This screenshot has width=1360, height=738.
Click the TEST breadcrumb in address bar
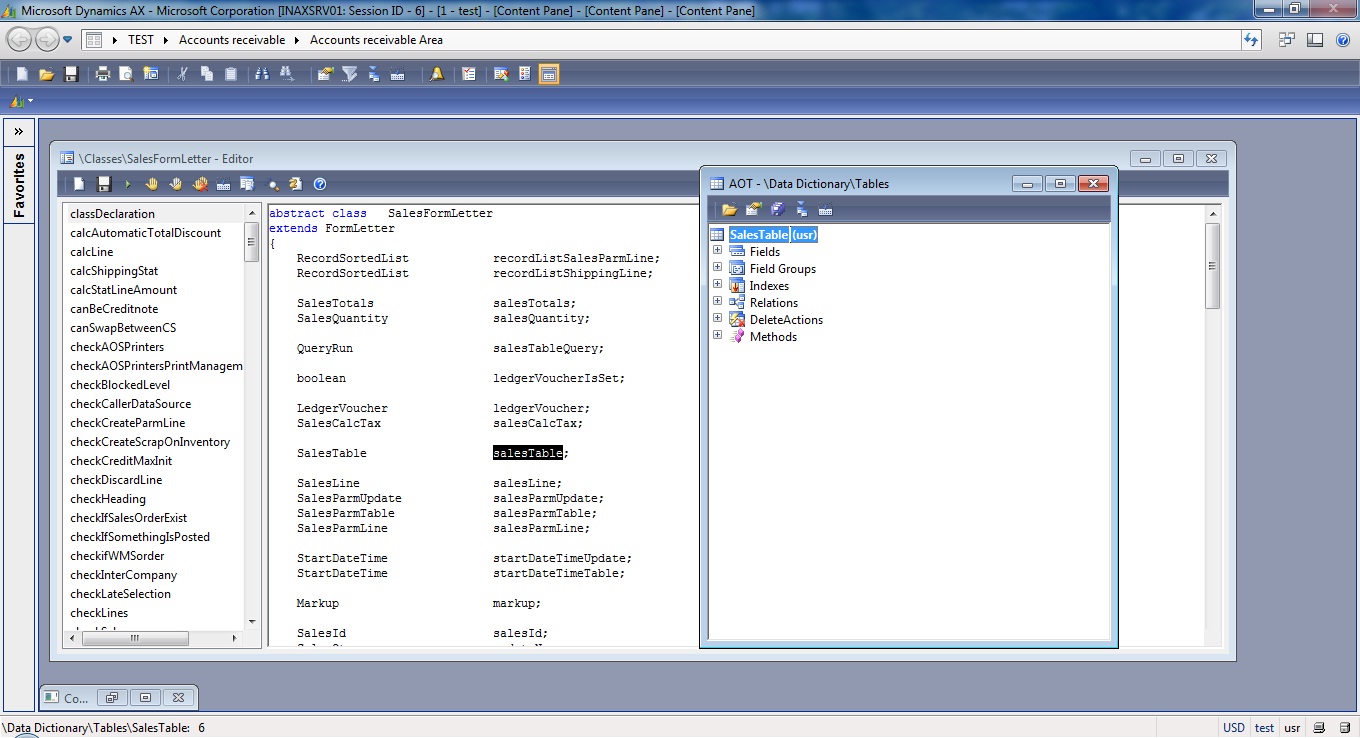pos(141,40)
